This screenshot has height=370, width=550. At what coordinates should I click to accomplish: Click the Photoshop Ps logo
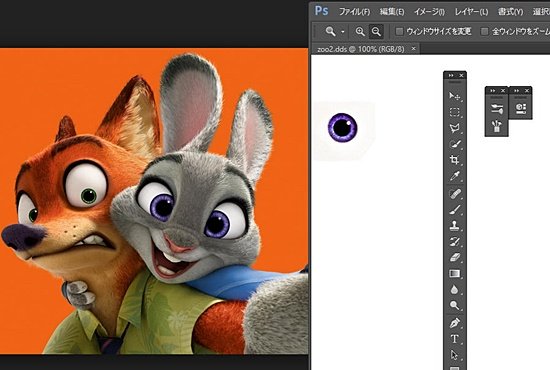pyautogui.click(x=322, y=11)
